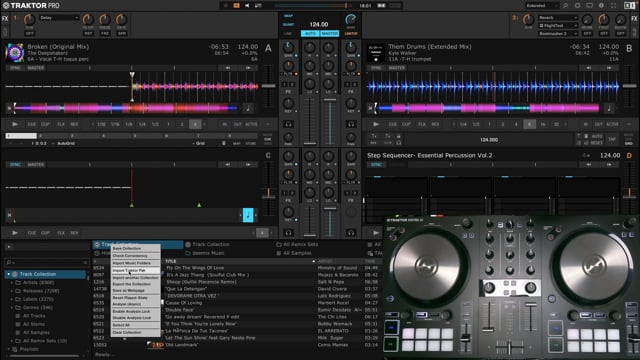Expand the Labels folder in tree
This screenshot has height=360, width=640.
(11, 299)
